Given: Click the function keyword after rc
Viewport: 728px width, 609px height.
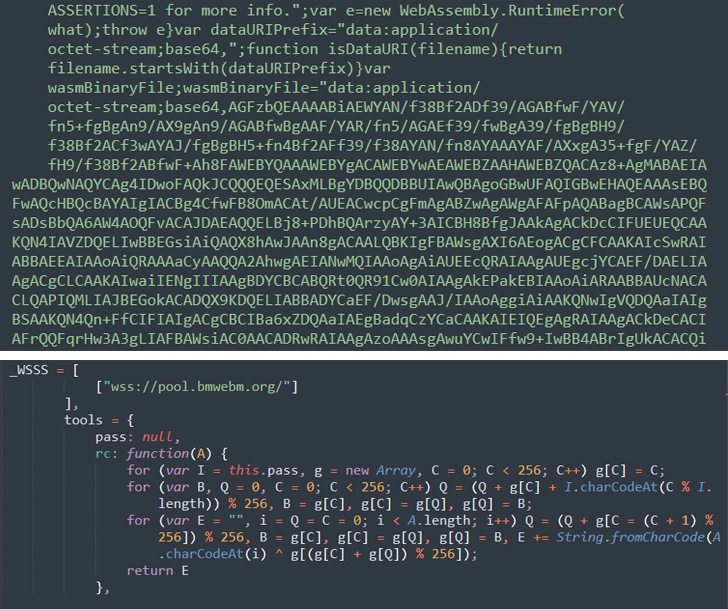Looking at the screenshot, I should (x=157, y=454).
